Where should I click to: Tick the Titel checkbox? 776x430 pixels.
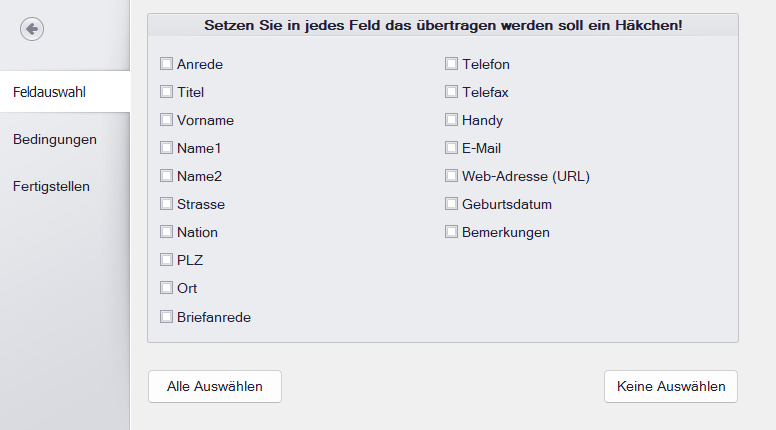pyautogui.click(x=167, y=92)
